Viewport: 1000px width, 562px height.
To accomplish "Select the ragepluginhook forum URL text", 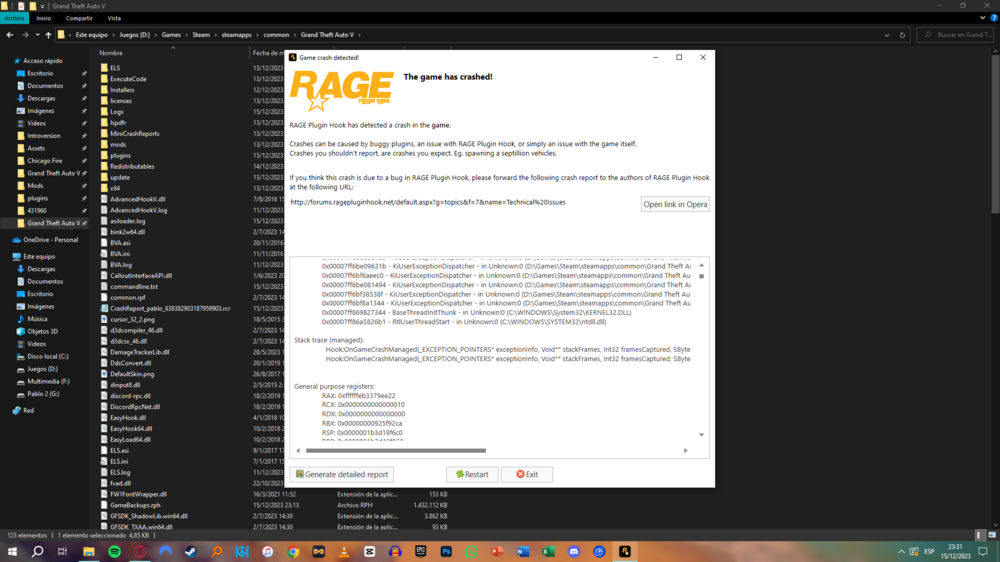I will (428, 202).
